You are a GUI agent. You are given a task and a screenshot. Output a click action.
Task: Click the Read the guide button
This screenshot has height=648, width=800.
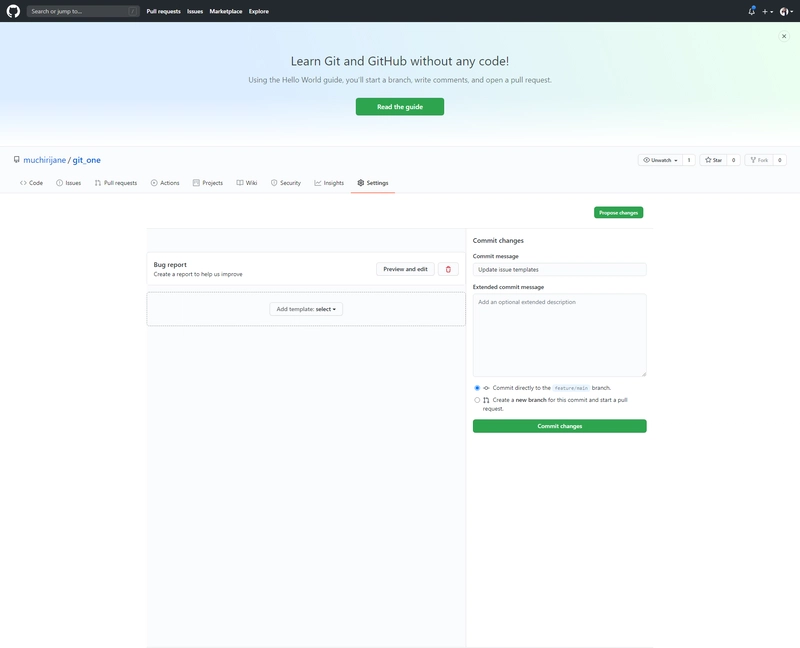(x=400, y=107)
